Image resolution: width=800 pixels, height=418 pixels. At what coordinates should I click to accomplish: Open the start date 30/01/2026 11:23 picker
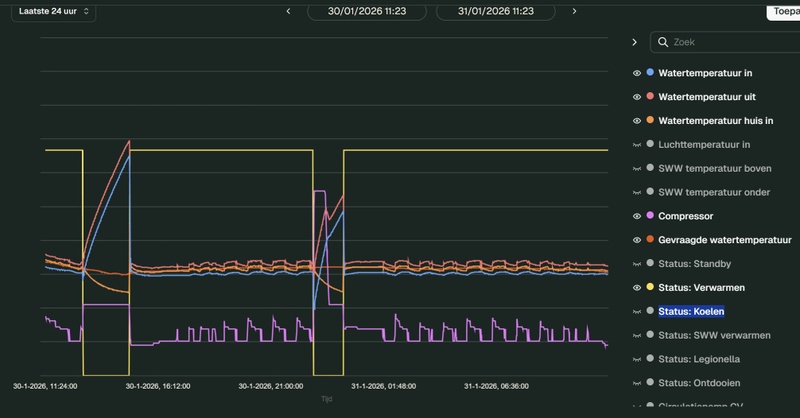(367, 11)
